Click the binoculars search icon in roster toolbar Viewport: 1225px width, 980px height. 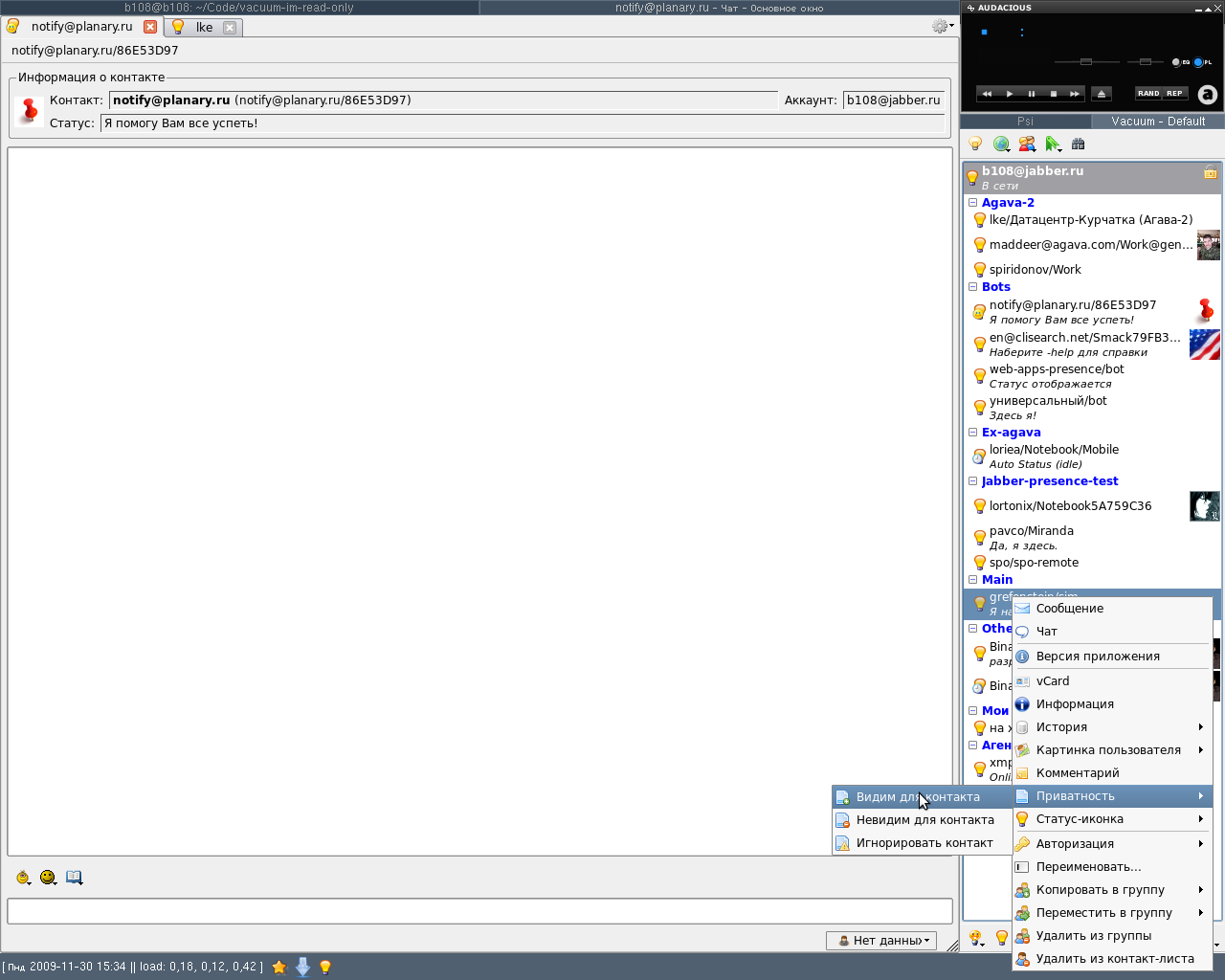coord(1079,145)
